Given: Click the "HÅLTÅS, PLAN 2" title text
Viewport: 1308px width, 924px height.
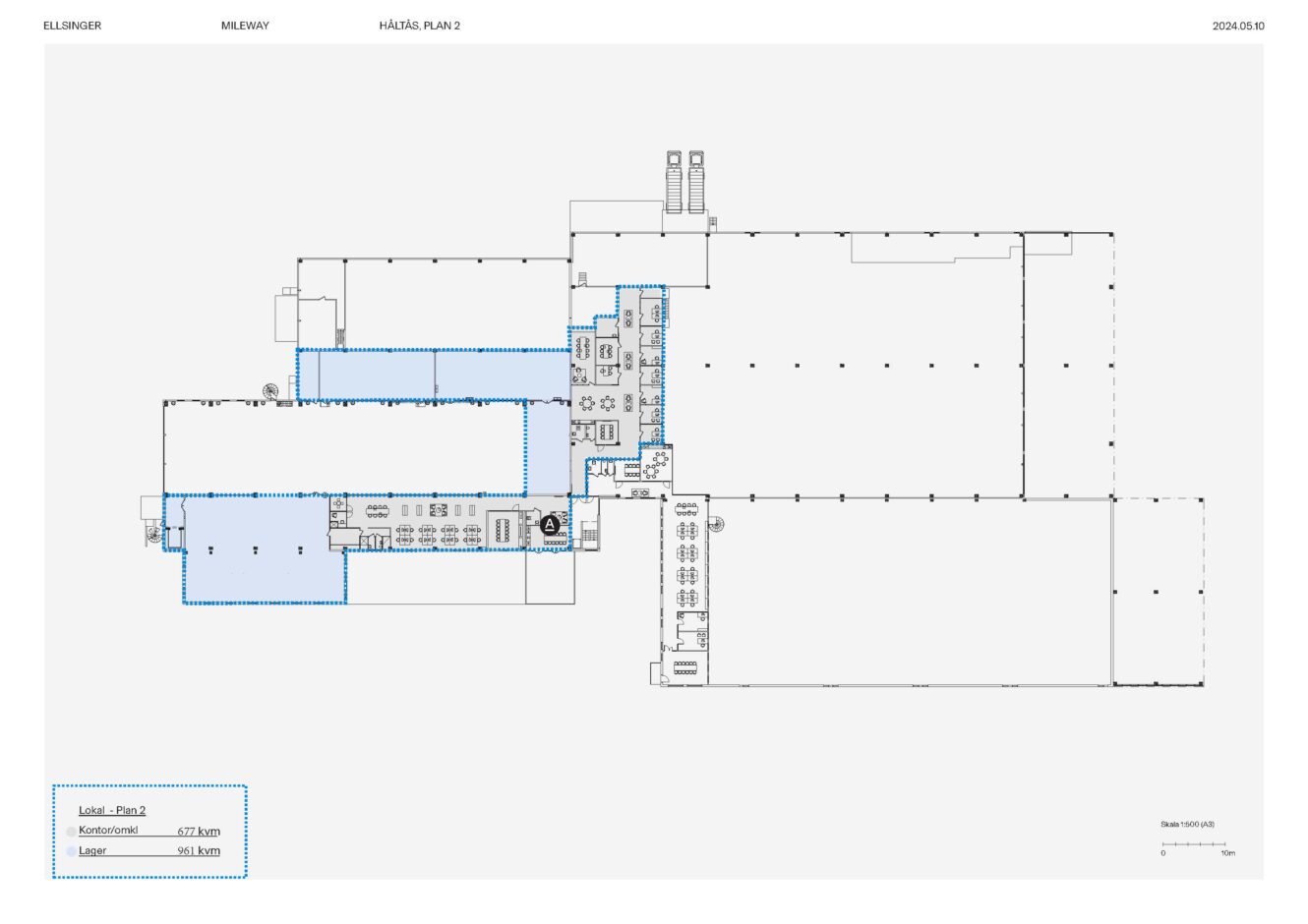Looking at the screenshot, I should tap(420, 26).
